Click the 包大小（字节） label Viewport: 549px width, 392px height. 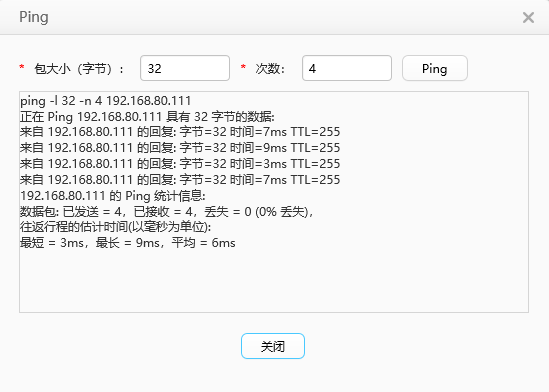tap(79, 69)
